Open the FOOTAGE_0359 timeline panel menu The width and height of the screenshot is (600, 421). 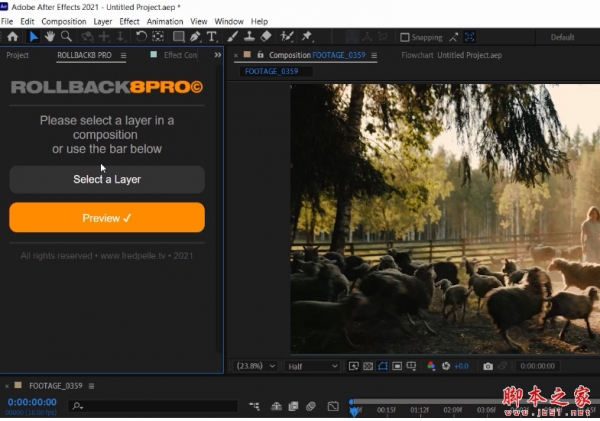(91, 386)
